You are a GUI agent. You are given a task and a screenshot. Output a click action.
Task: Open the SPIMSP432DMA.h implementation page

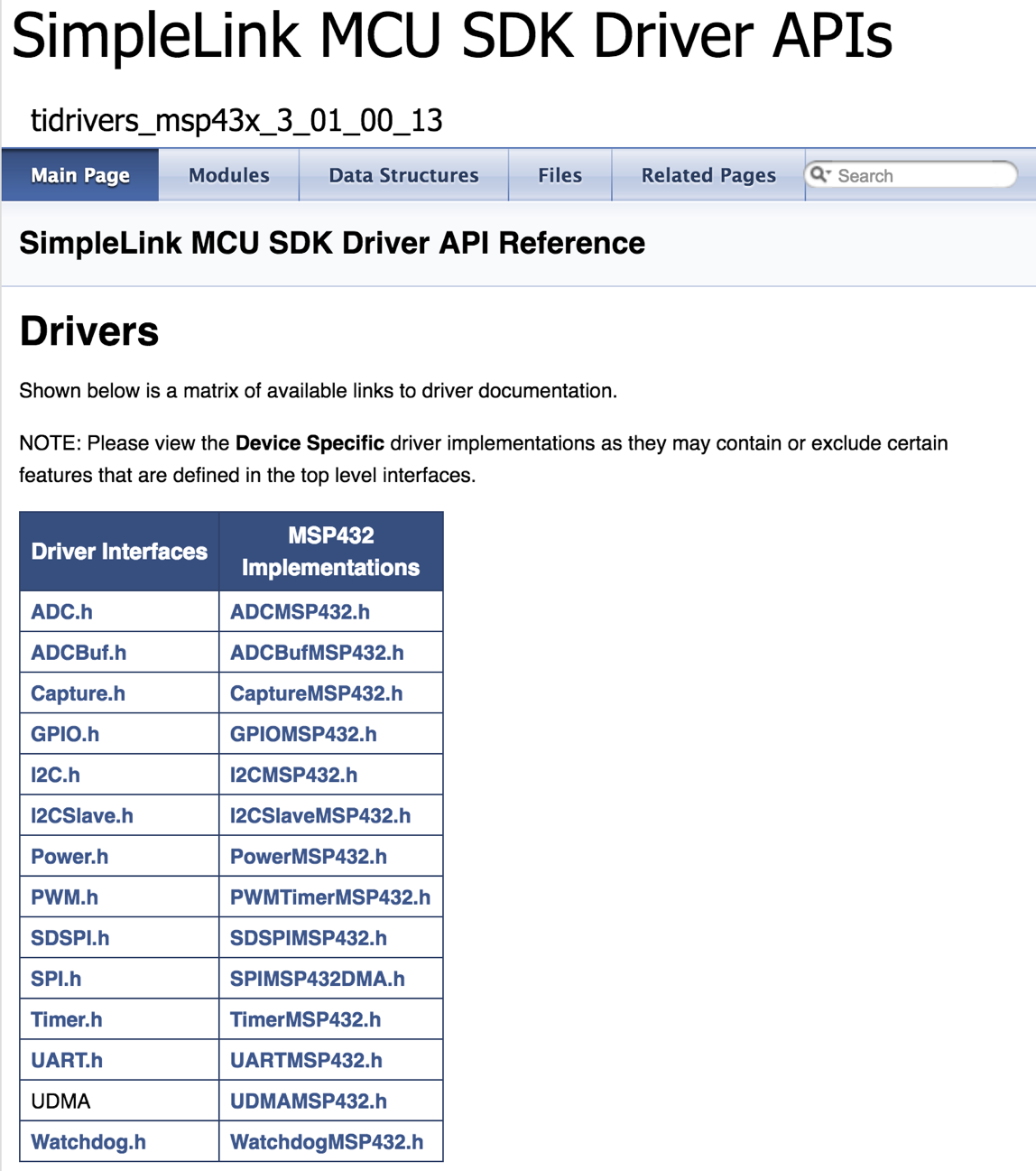(x=318, y=978)
